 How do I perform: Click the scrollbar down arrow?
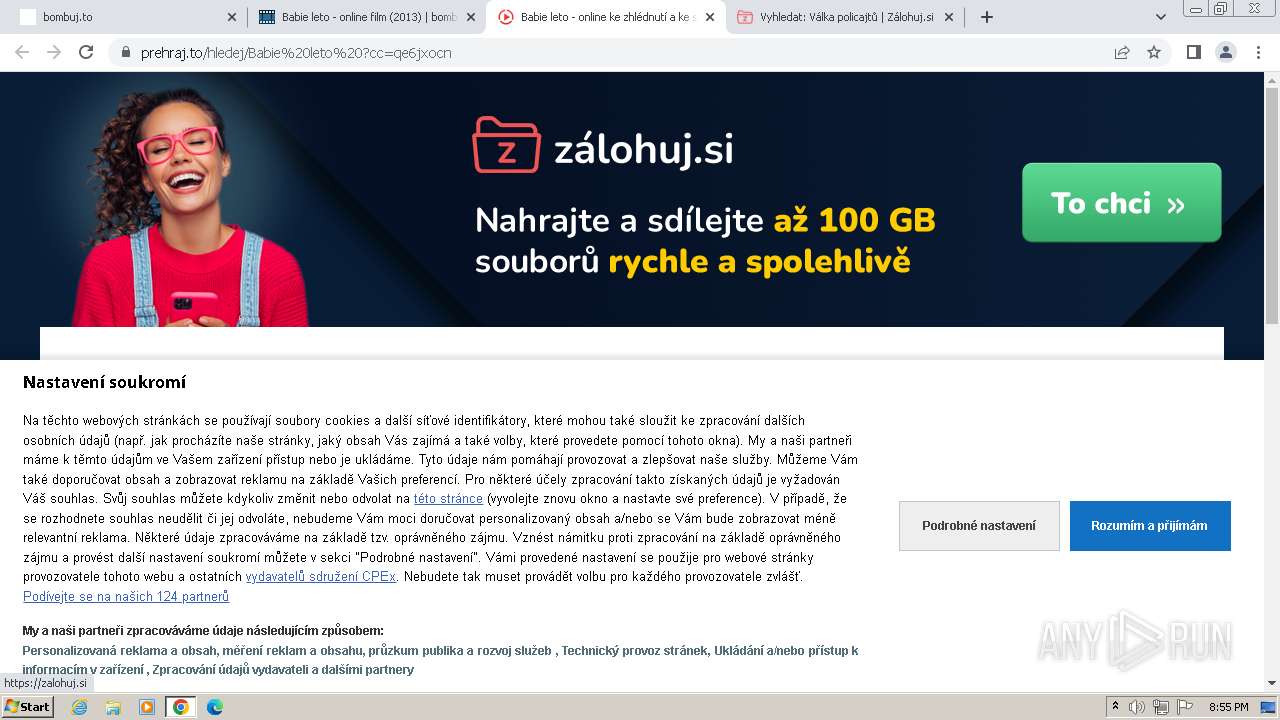[1272, 683]
